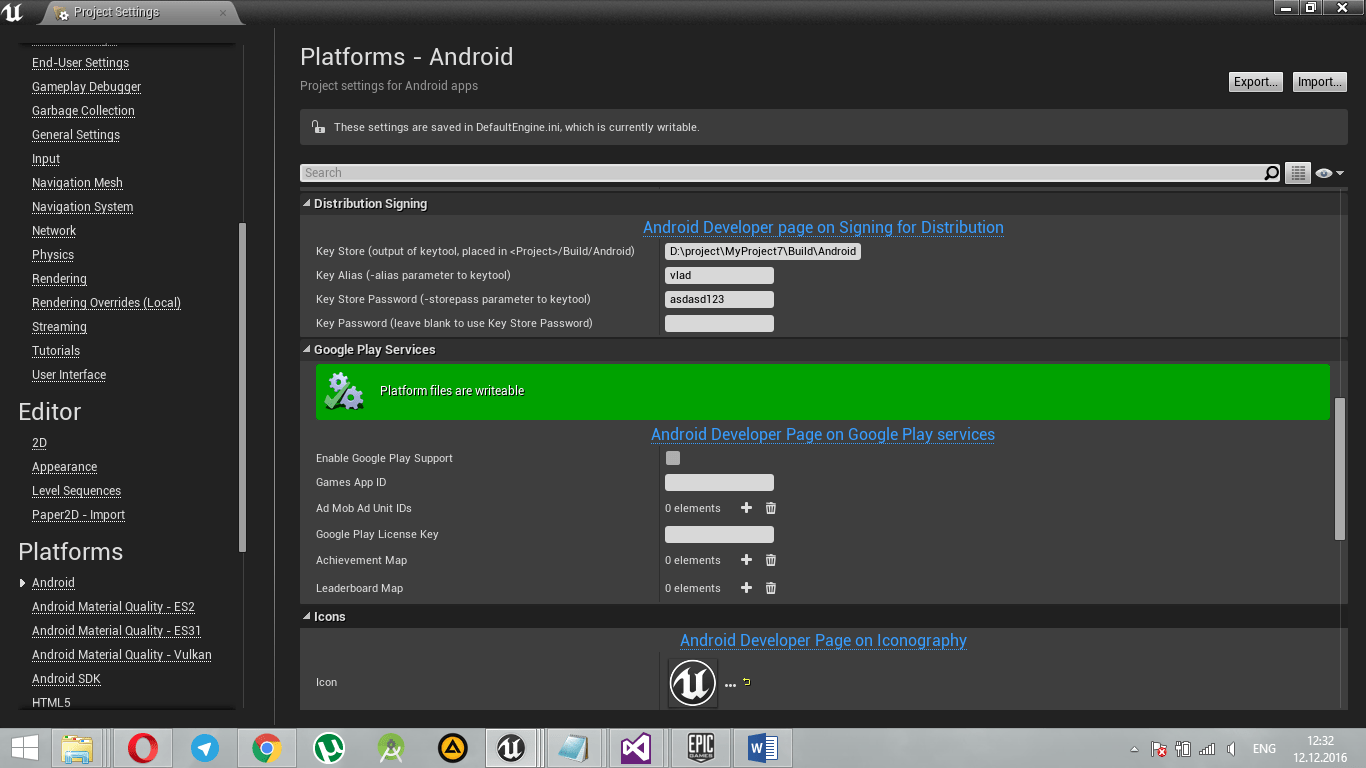Open the ellipsis asset browser for the Android Icon
The image size is (1366, 768).
point(730,683)
